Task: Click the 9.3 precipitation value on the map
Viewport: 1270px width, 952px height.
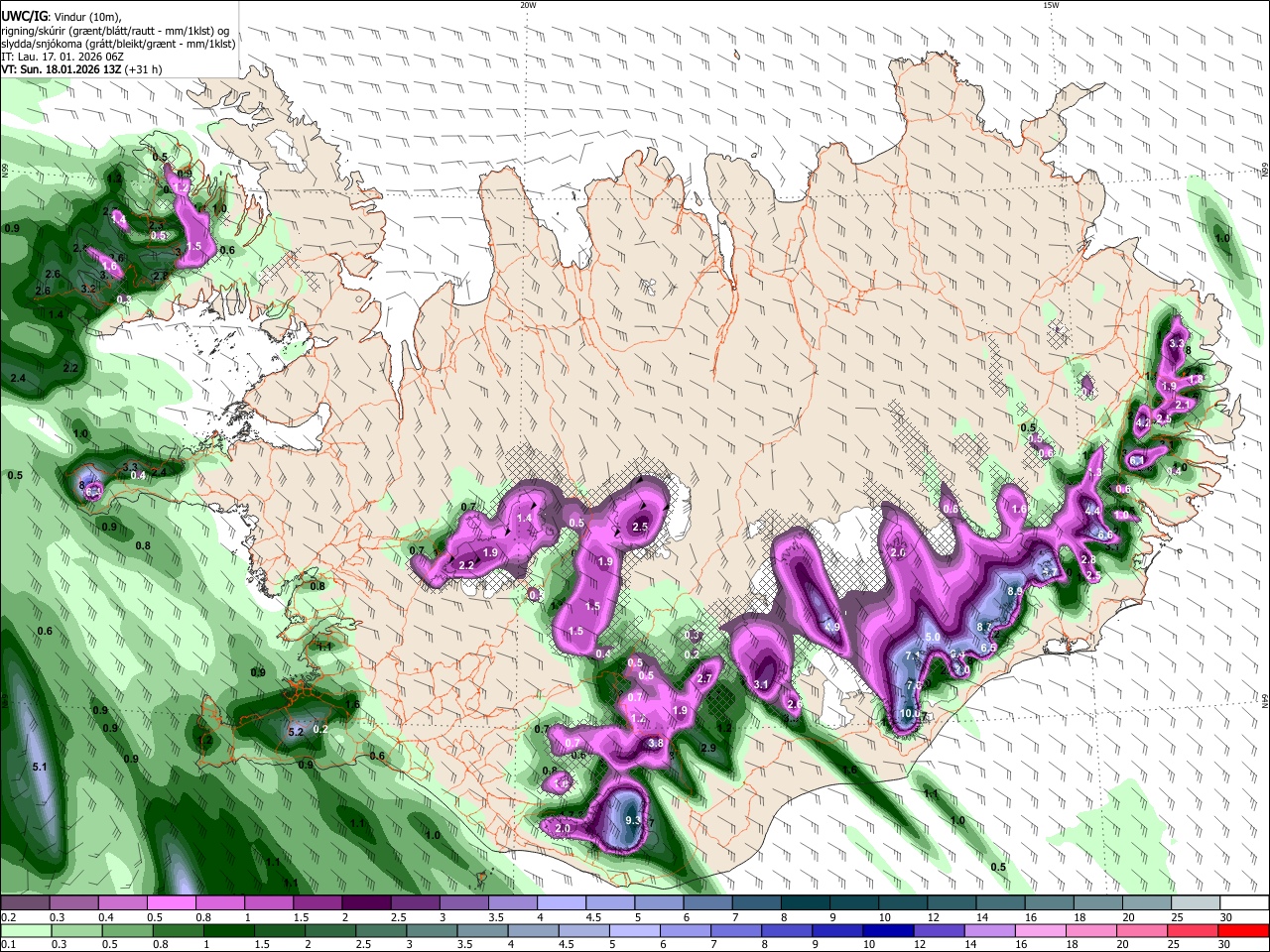Action: (633, 820)
